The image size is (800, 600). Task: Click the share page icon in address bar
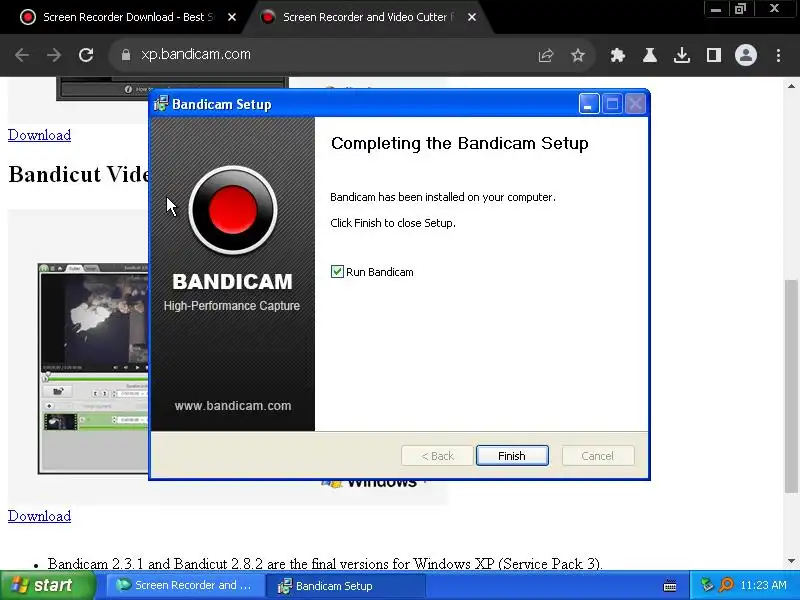coord(545,55)
